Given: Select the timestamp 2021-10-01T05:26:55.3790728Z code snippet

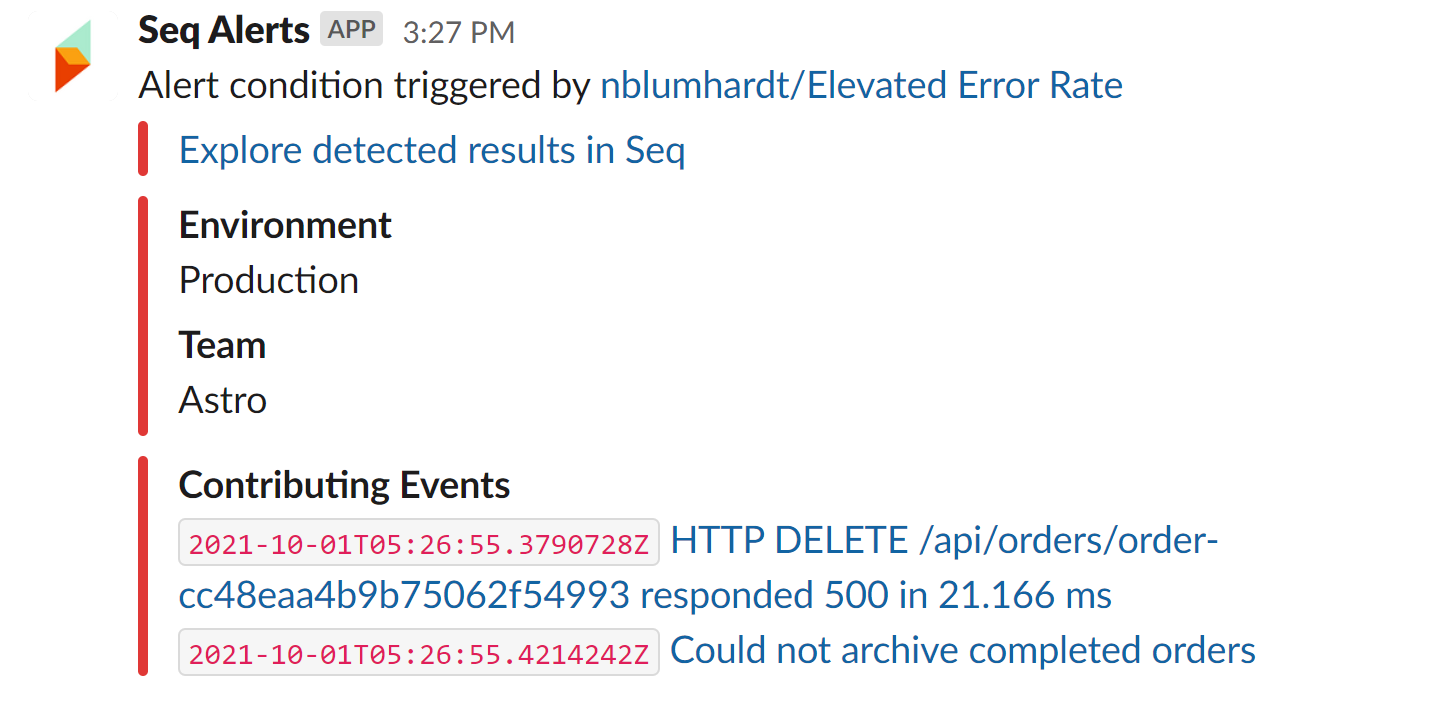Looking at the screenshot, I should tap(418, 541).
